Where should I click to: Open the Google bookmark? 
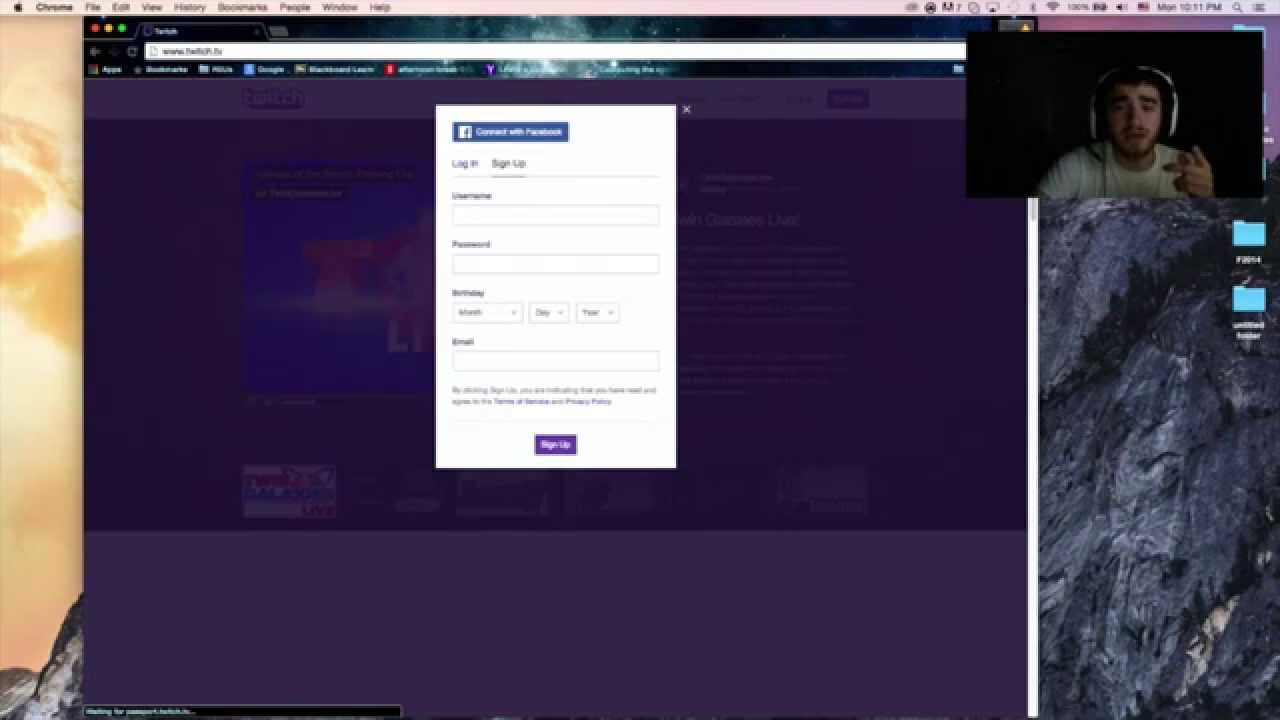[264, 70]
